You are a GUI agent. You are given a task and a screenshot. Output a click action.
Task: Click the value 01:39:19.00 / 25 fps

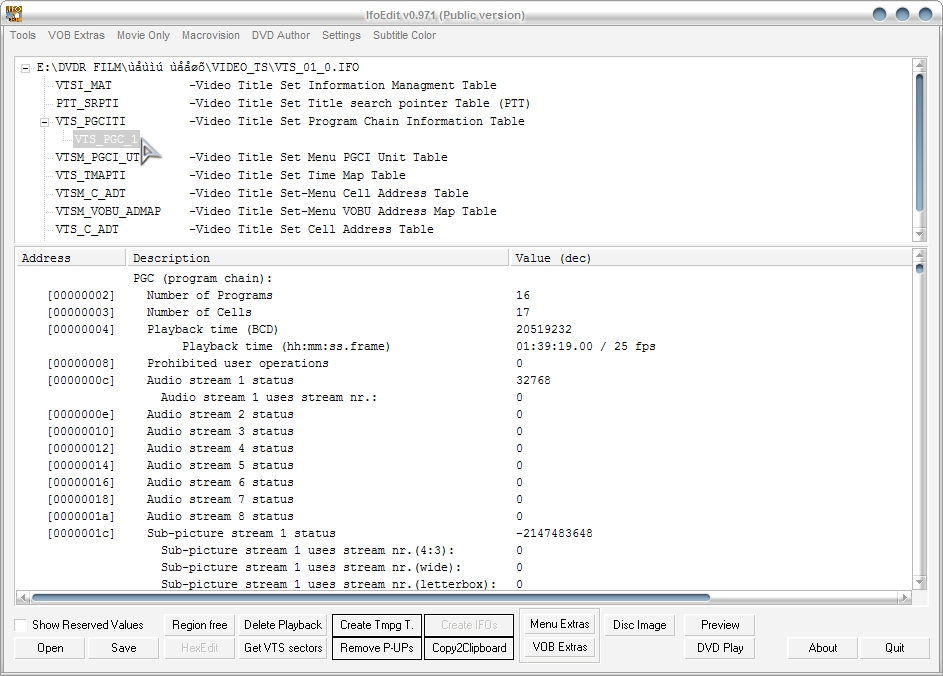point(586,346)
